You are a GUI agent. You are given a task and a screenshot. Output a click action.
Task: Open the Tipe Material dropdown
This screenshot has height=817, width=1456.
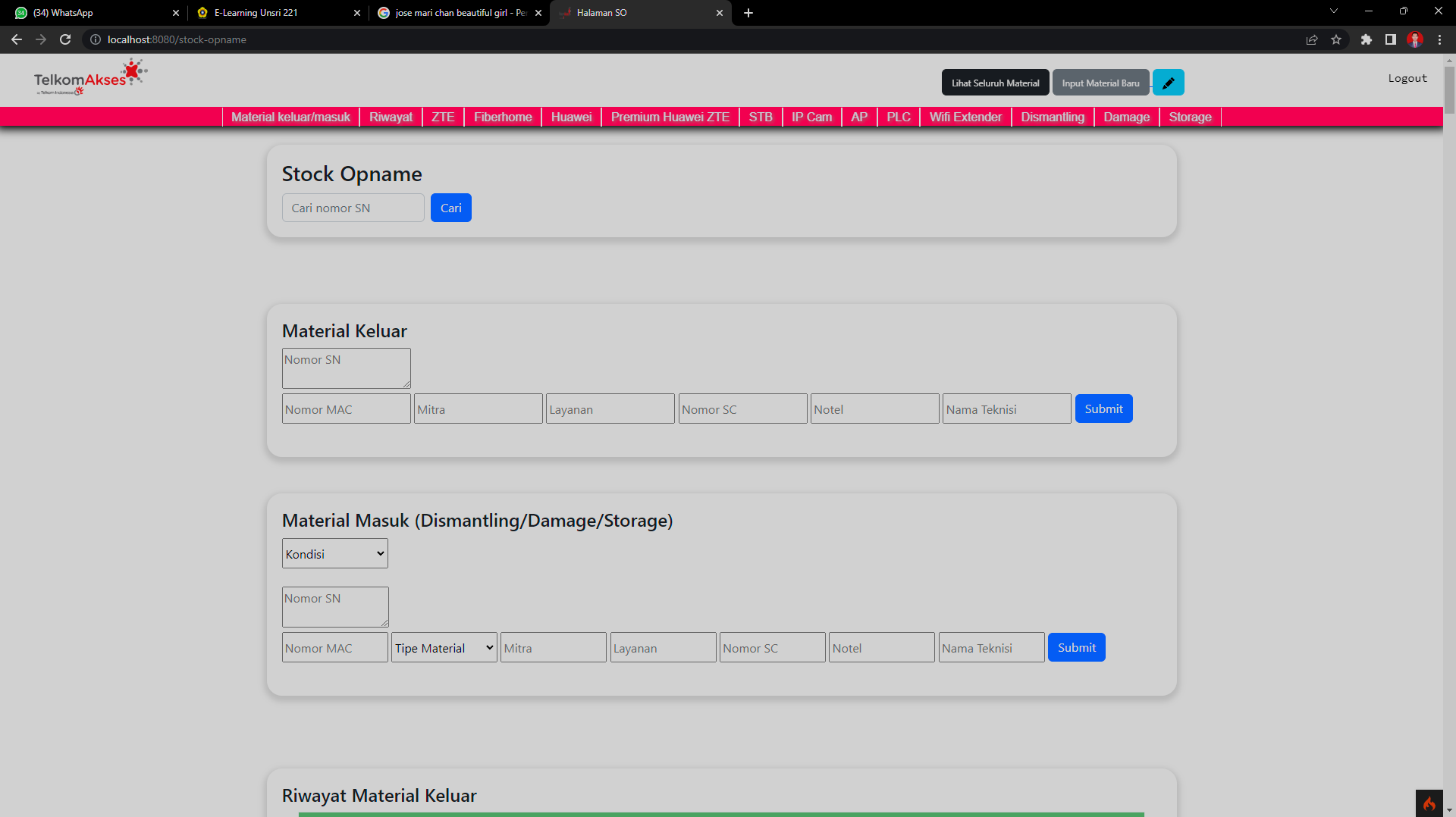tap(444, 648)
